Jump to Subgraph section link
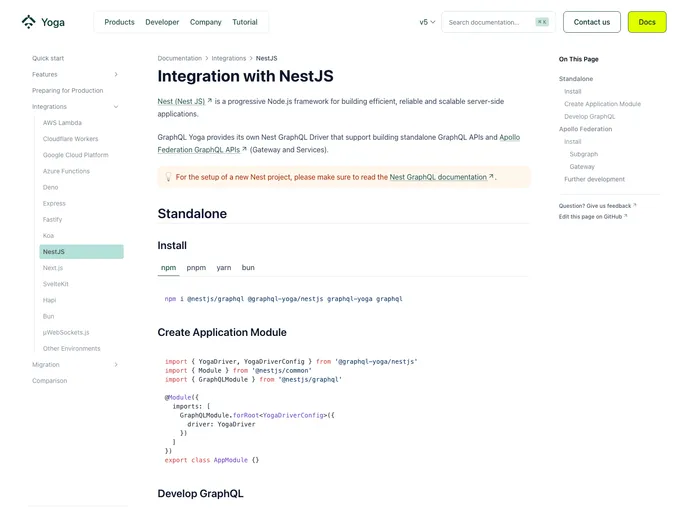688x512 pixels. [584, 154]
